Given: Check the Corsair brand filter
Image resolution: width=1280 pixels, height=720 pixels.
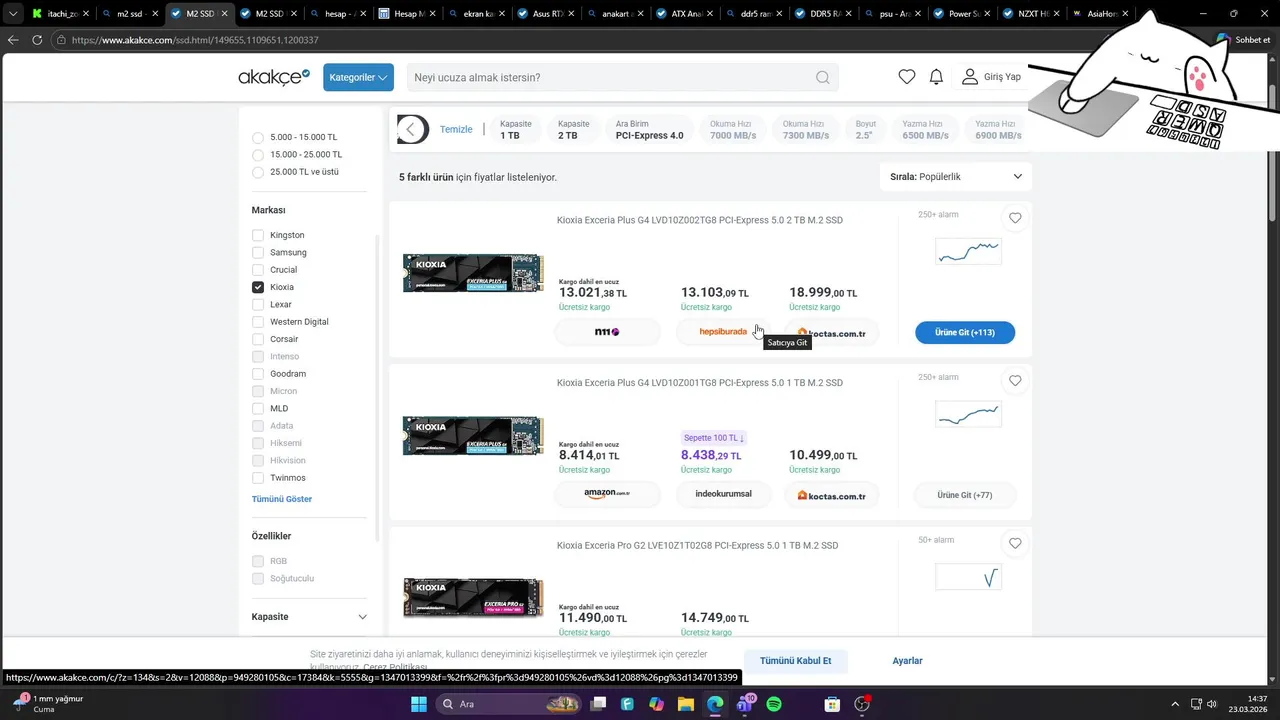Looking at the screenshot, I should (x=258, y=339).
